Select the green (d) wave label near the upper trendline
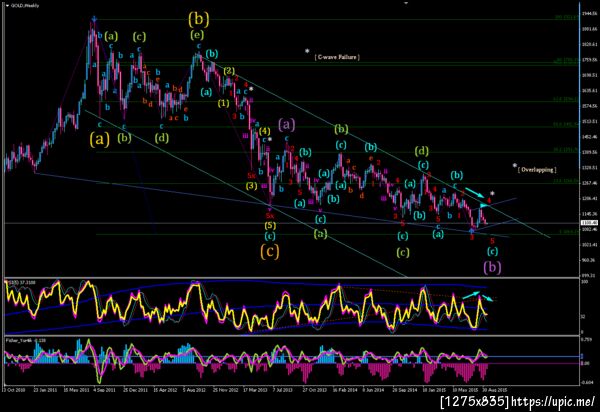Image resolution: width=600 pixels, height=412 pixels. tap(422, 151)
